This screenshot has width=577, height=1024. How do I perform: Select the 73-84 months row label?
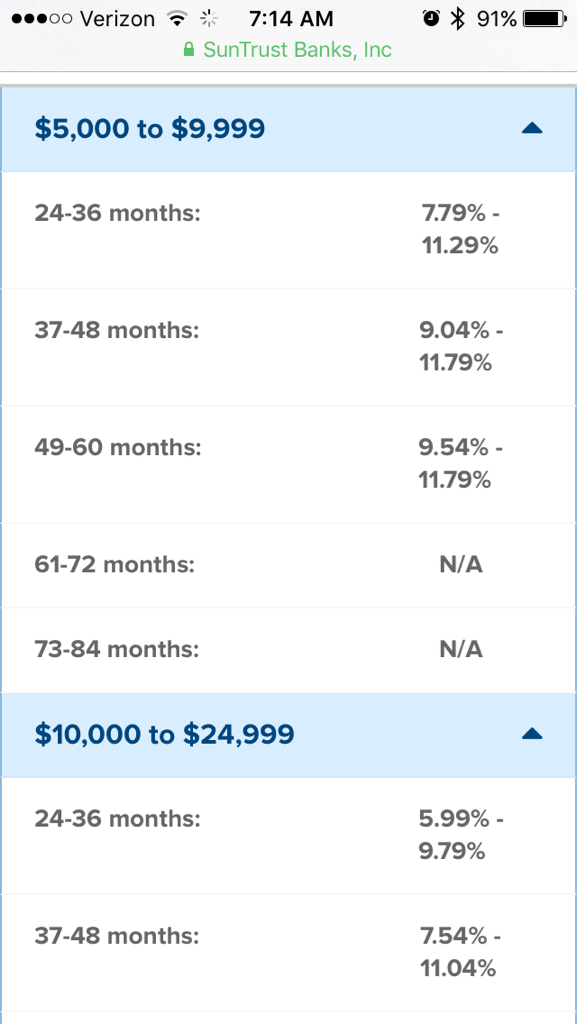116,650
